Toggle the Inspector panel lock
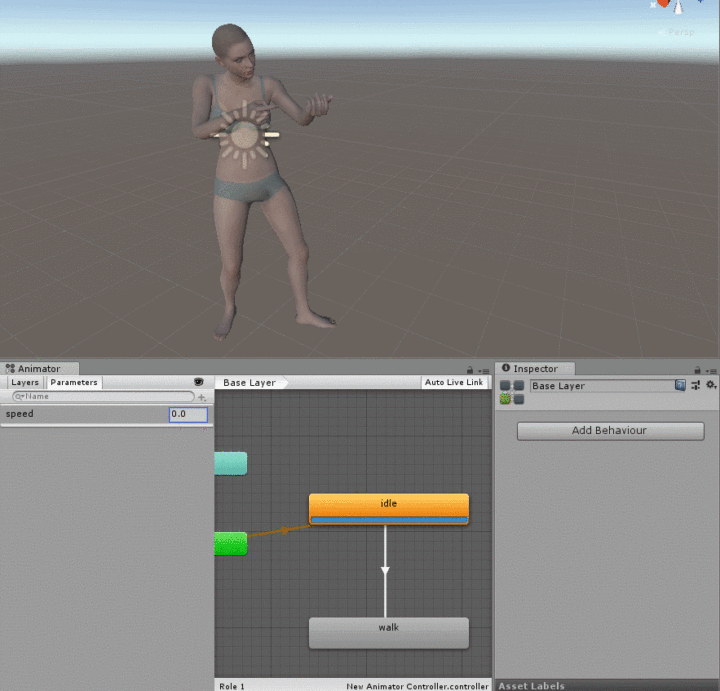This screenshot has width=720, height=691. point(698,369)
